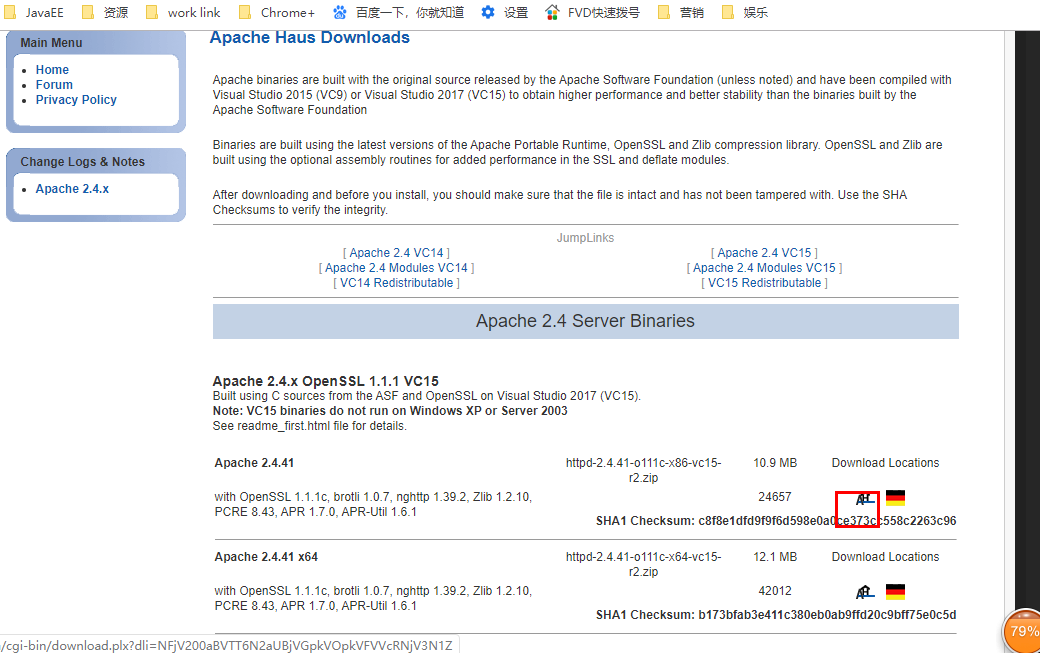Viewport: 1040px width, 653px height.
Task: Open the work link bookmark folder
Action: click(183, 13)
